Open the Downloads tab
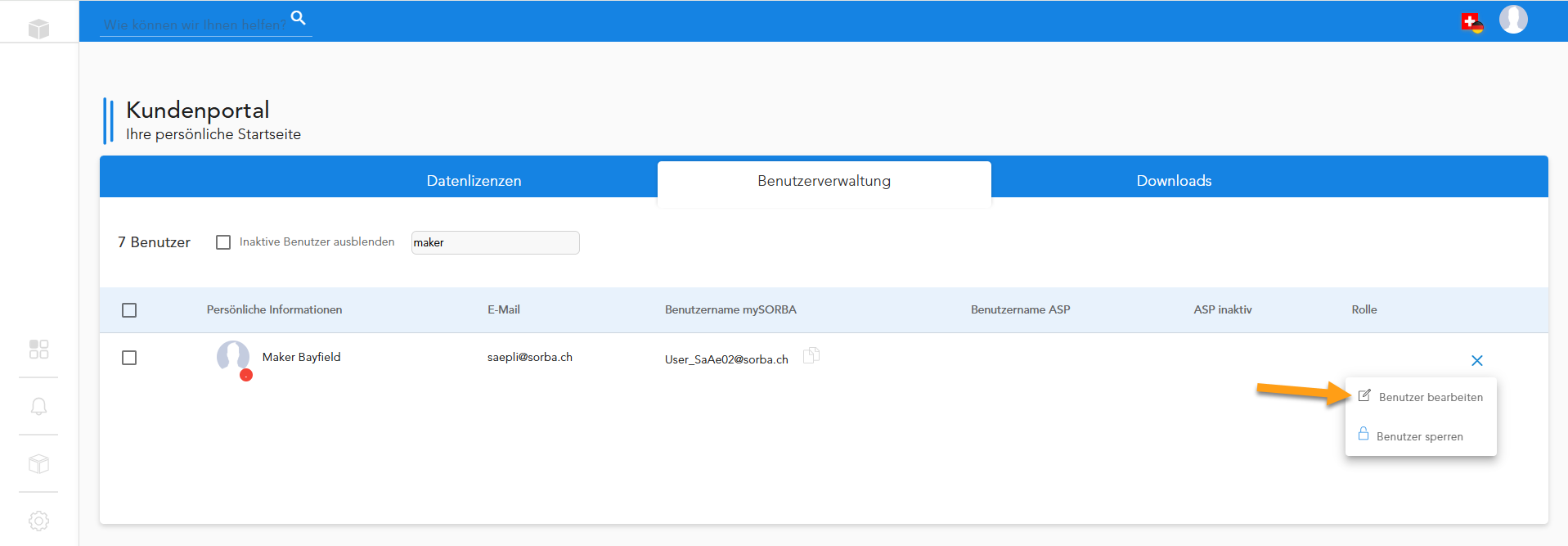The image size is (1568, 546). click(x=1174, y=181)
